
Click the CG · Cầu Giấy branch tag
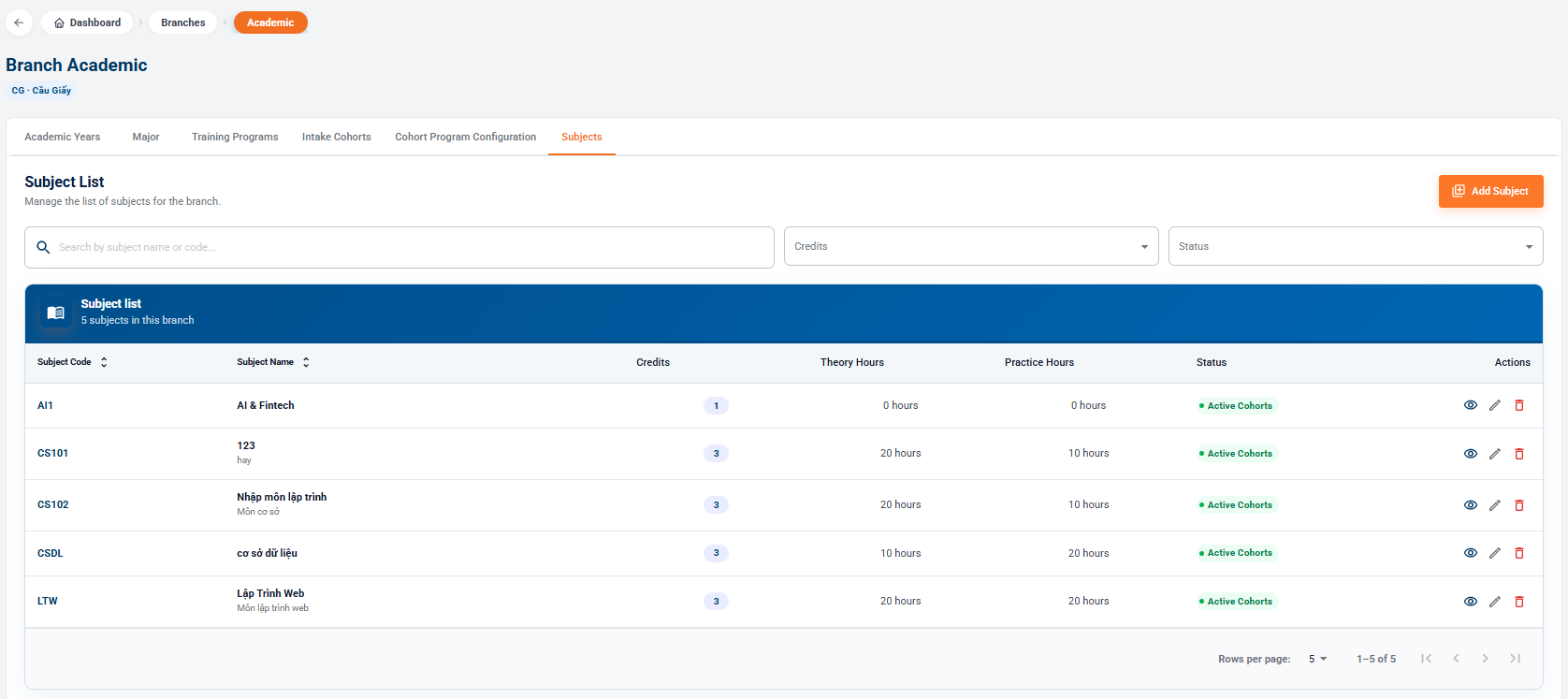41,91
